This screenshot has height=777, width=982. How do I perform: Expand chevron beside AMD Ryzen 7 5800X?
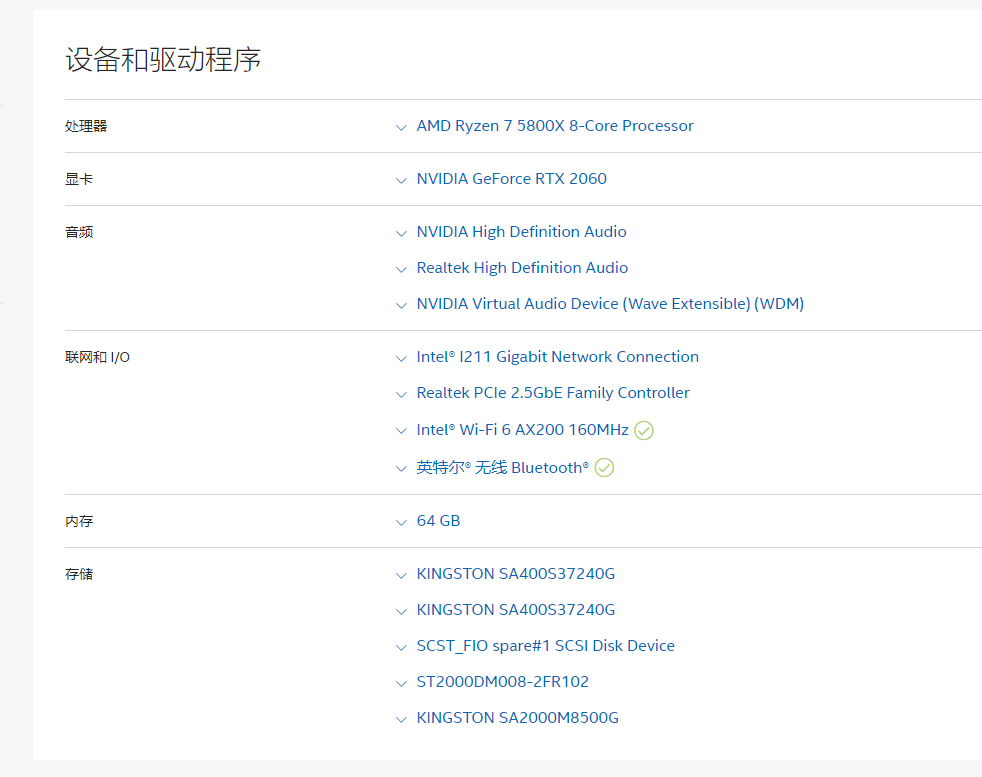[x=401, y=128]
